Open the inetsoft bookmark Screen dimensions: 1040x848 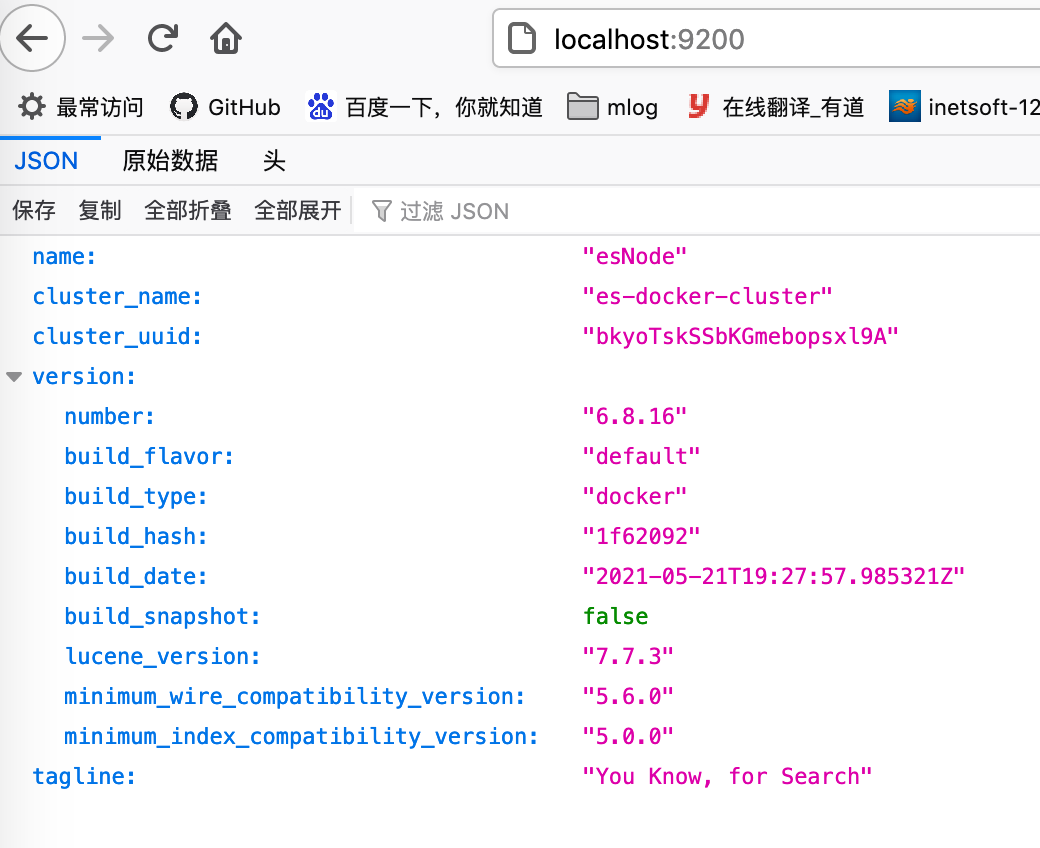[964, 107]
